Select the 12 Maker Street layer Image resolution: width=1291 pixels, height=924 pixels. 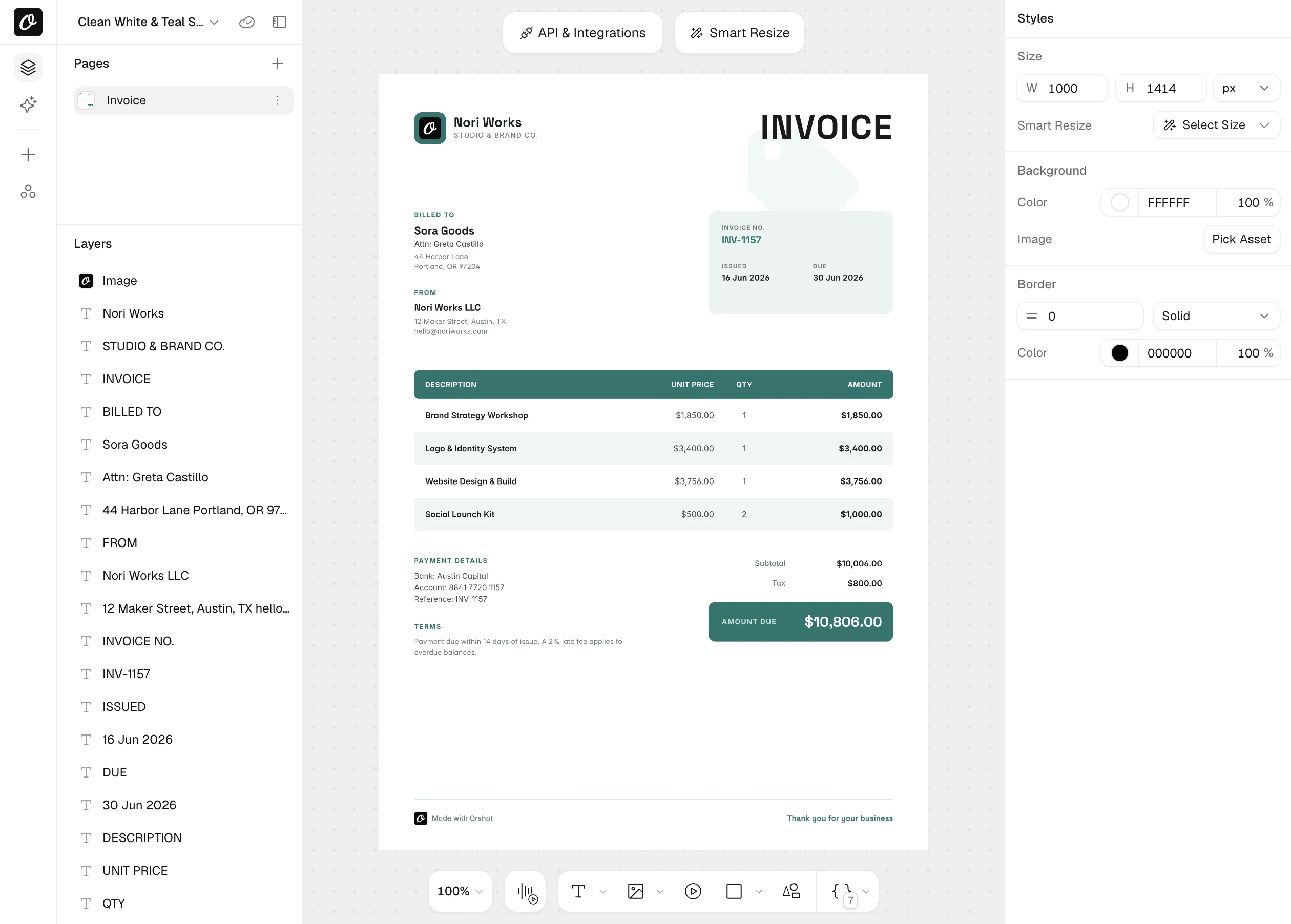[x=183, y=609]
